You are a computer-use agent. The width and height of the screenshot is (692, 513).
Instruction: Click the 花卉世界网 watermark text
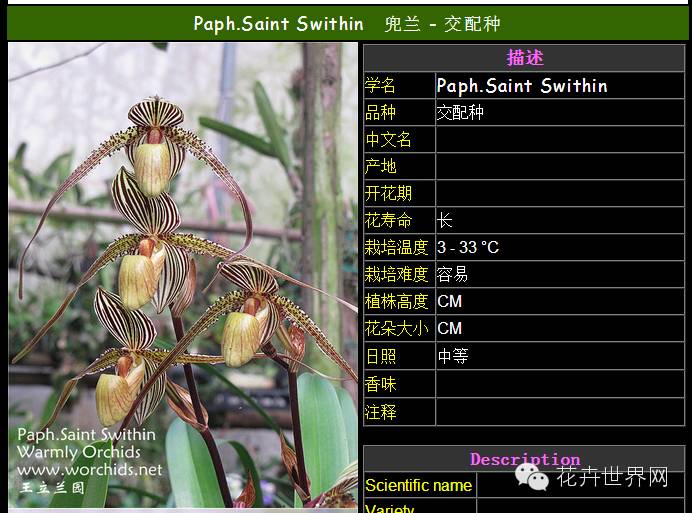pos(611,478)
